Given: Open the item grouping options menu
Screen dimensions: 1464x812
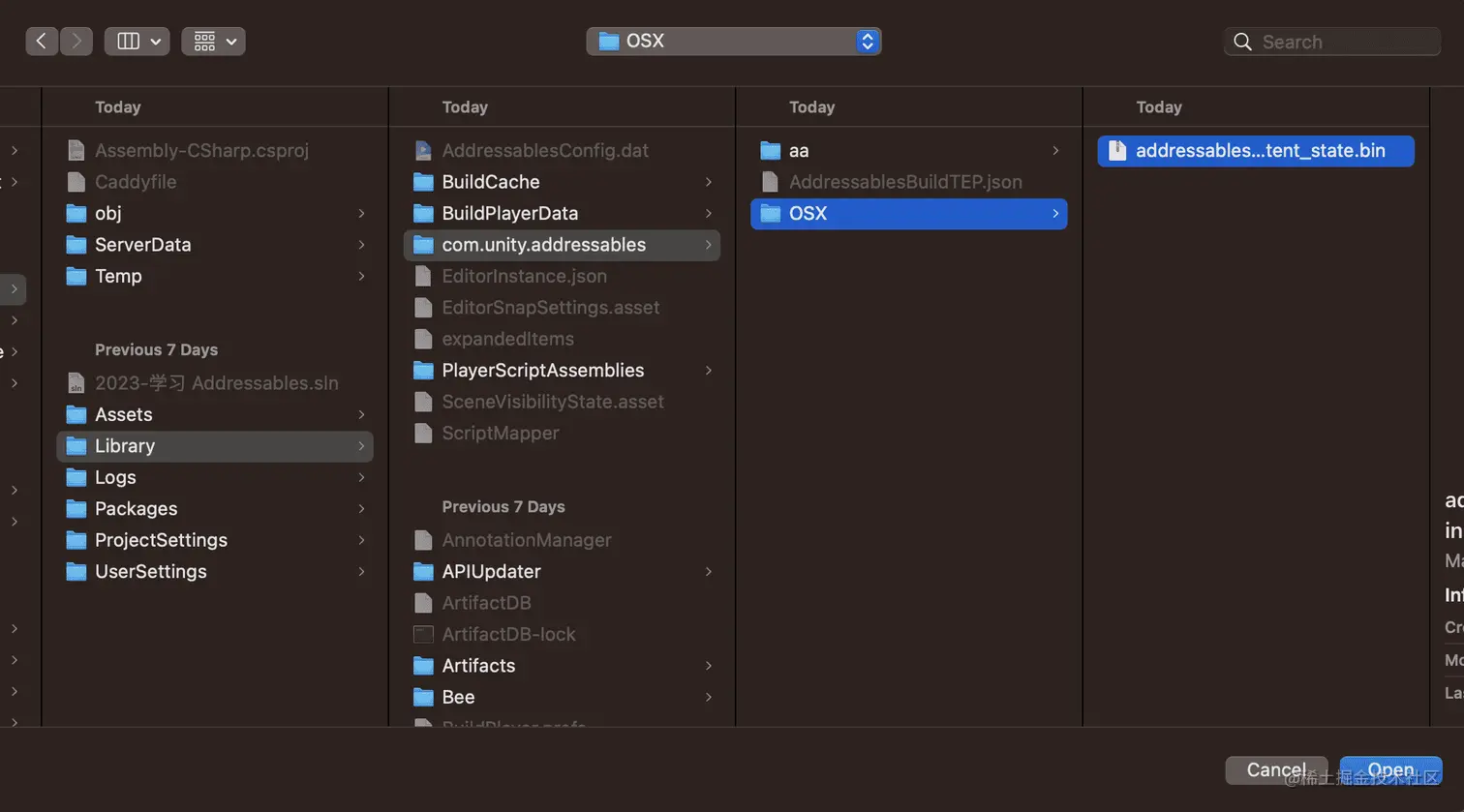Looking at the screenshot, I should (x=213, y=41).
